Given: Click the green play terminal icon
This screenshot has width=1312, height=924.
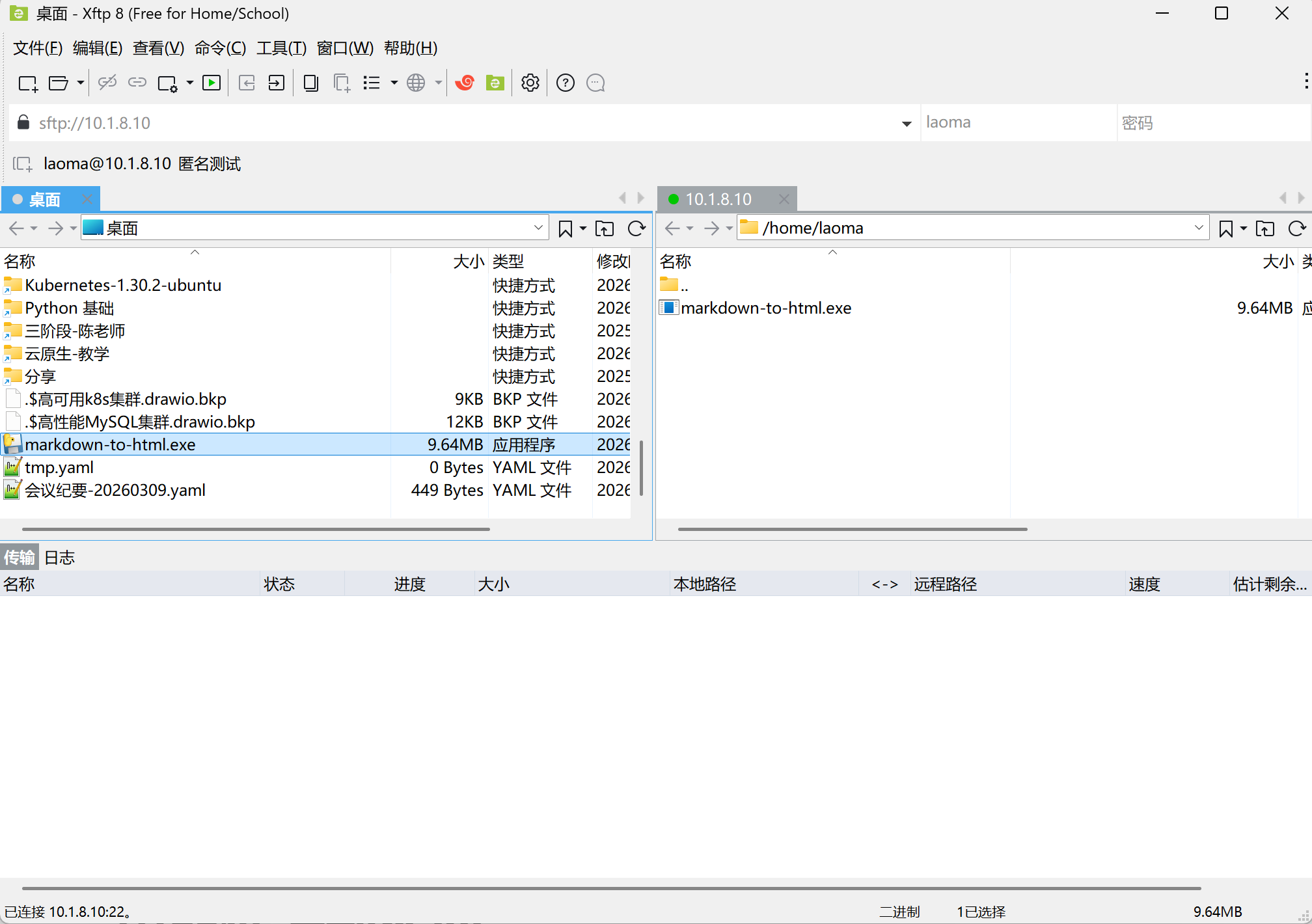Looking at the screenshot, I should pyautogui.click(x=212, y=83).
